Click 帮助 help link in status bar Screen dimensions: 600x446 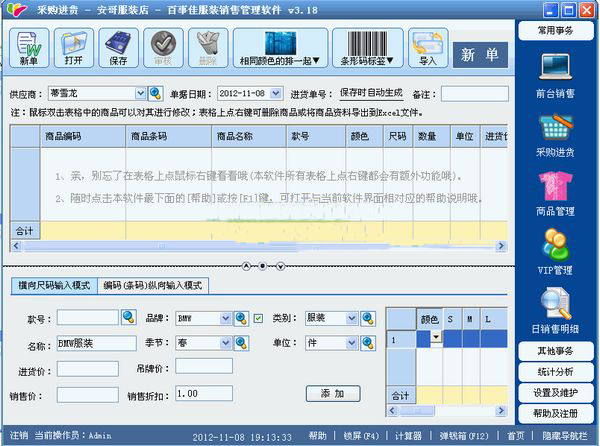318,436
